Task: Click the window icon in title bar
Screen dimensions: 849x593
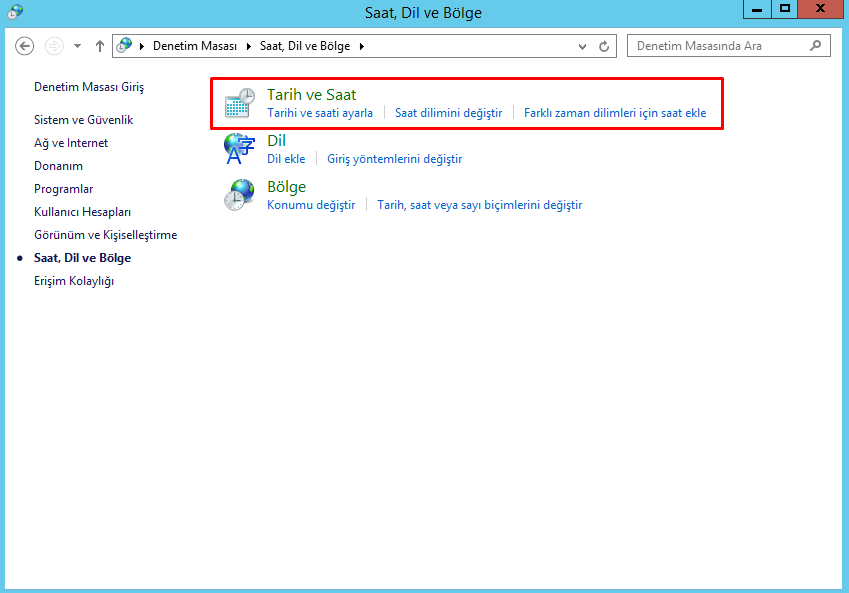Action: 15,11
